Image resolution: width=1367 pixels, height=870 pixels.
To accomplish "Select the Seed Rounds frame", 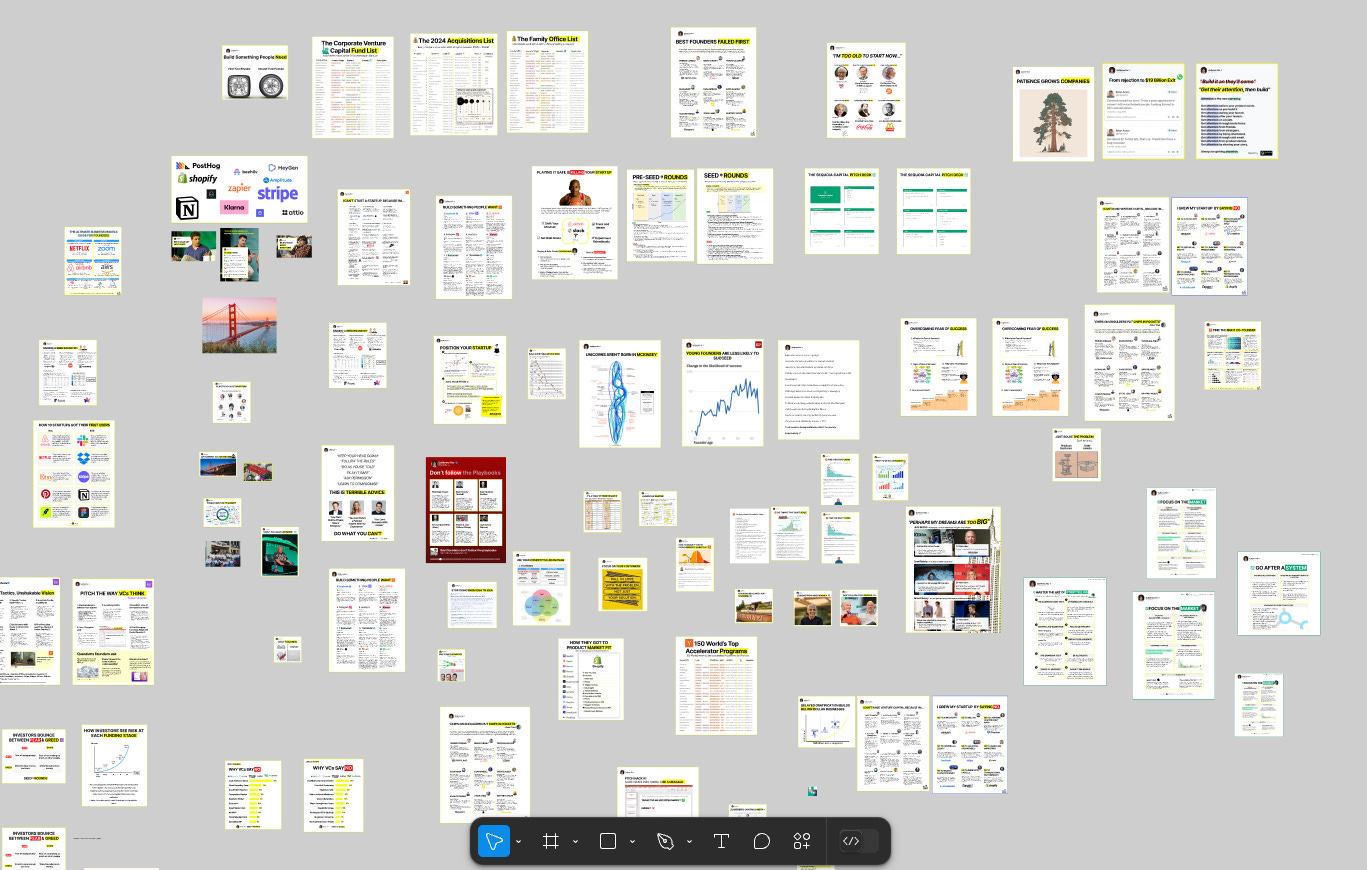I will click(x=735, y=215).
